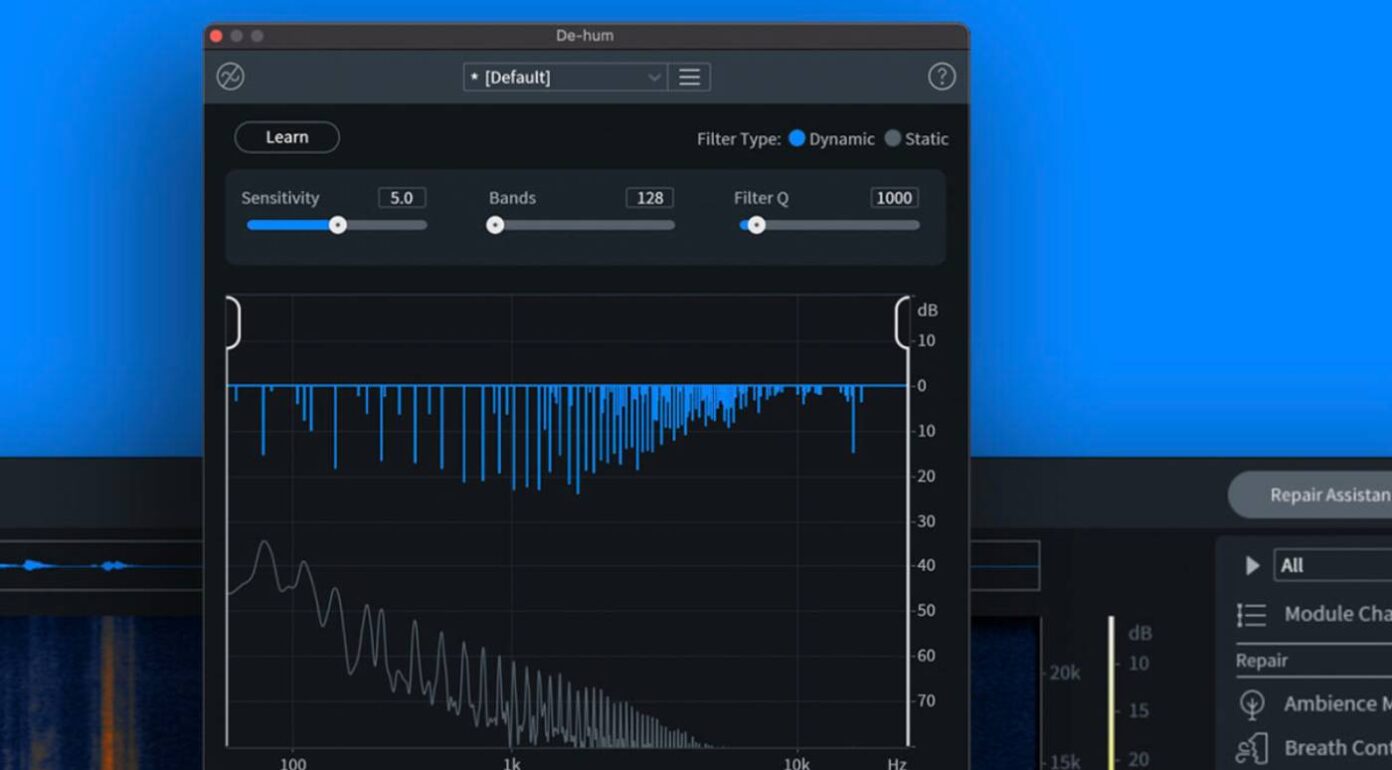Activate the Learn hum detection button
The width and height of the screenshot is (1392, 770).
(x=286, y=137)
